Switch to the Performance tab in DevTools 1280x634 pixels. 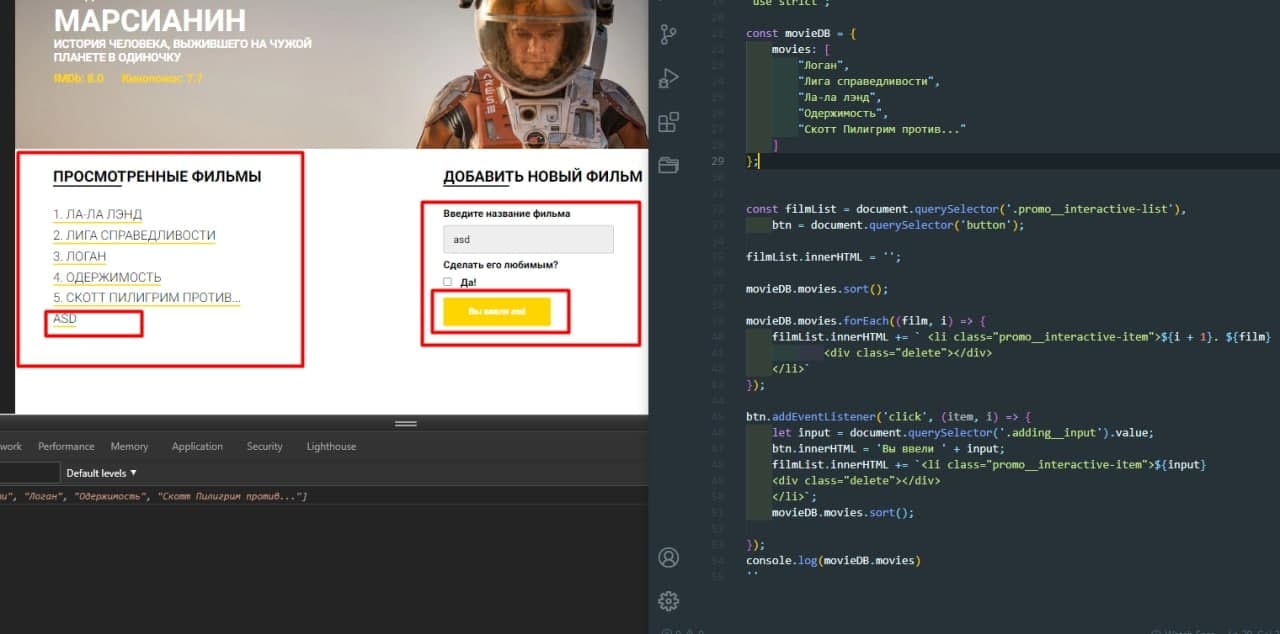[66, 446]
